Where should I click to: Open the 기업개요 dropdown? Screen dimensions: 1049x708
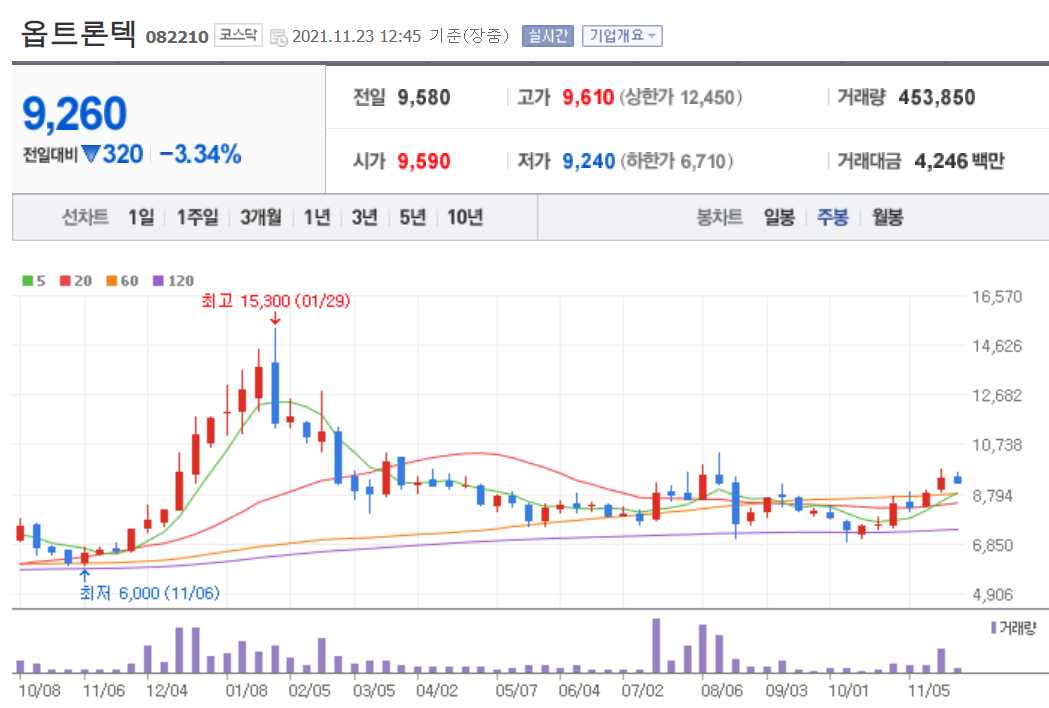(x=622, y=35)
